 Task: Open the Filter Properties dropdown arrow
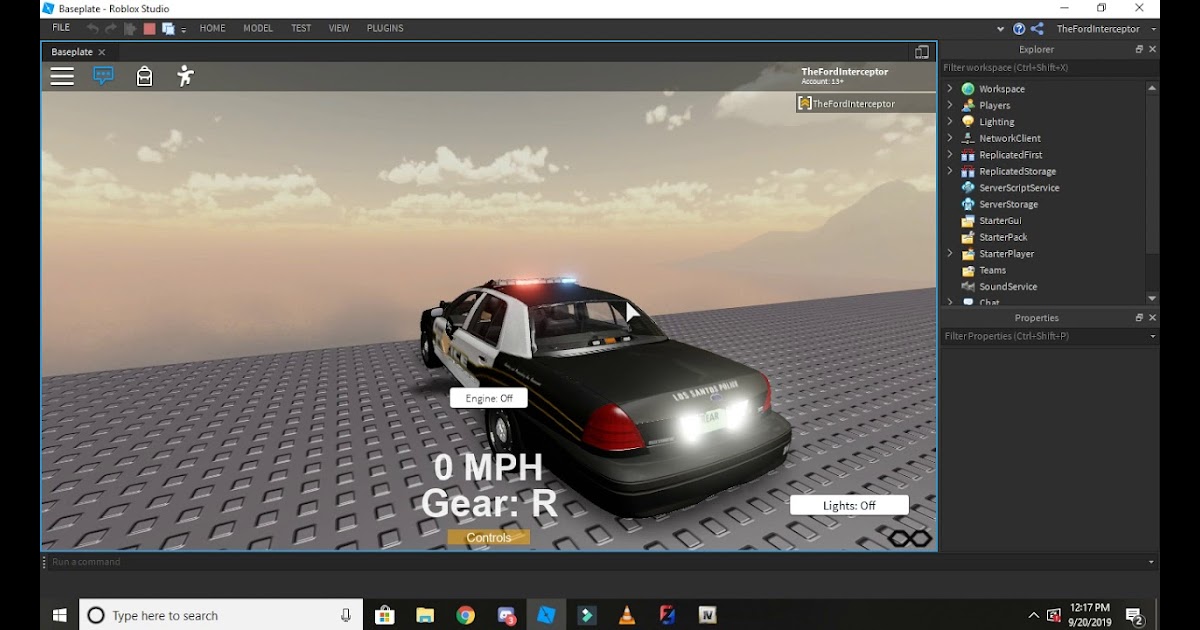coord(1153,337)
